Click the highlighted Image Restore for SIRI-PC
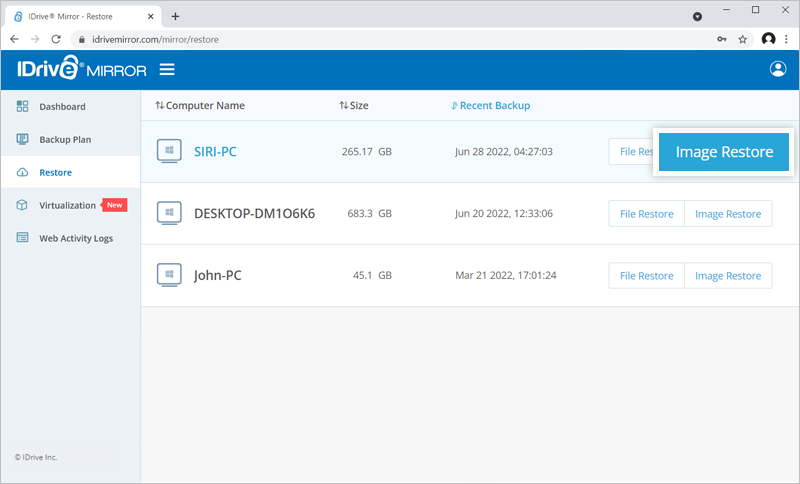This screenshot has height=484, width=800. (x=723, y=152)
